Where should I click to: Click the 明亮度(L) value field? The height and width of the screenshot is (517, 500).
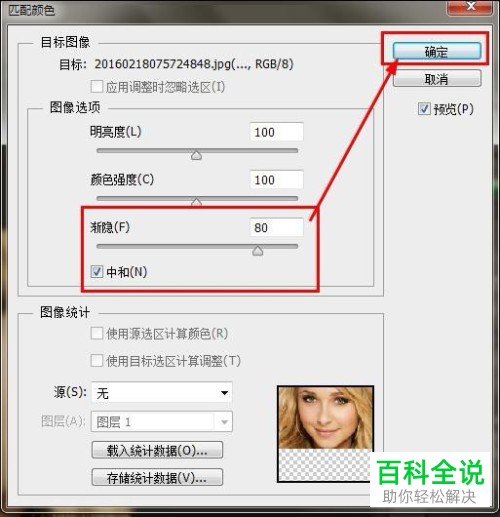click(277, 132)
